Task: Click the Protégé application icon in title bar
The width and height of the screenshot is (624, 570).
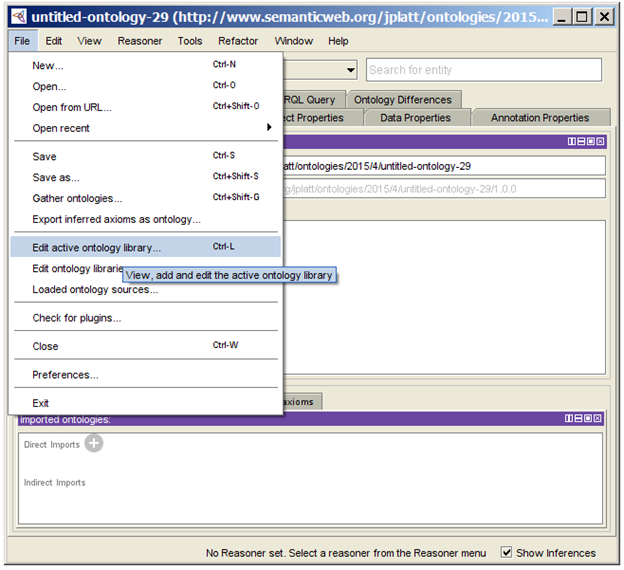Action: (x=19, y=17)
